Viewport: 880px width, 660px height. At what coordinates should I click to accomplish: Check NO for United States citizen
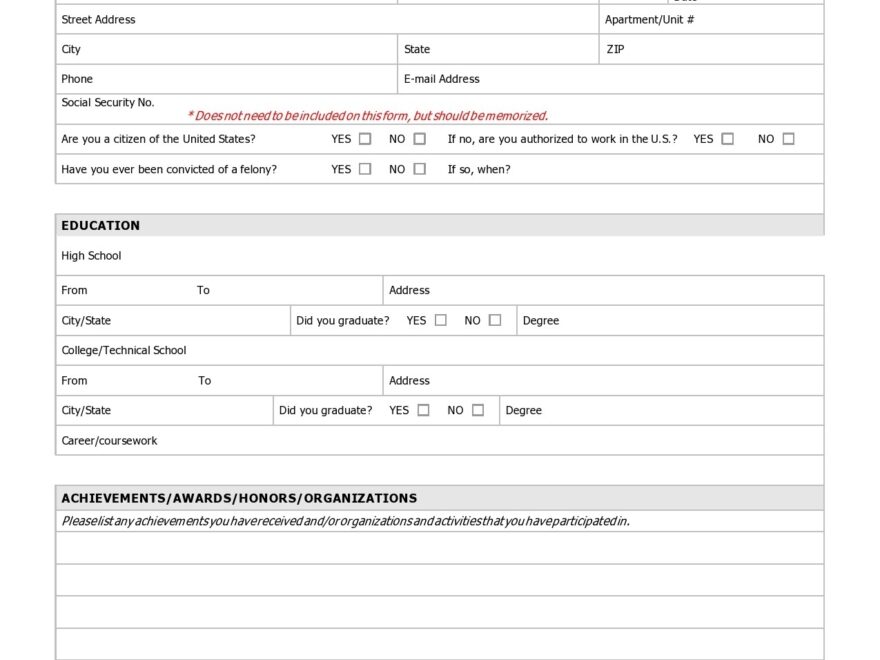(420, 139)
